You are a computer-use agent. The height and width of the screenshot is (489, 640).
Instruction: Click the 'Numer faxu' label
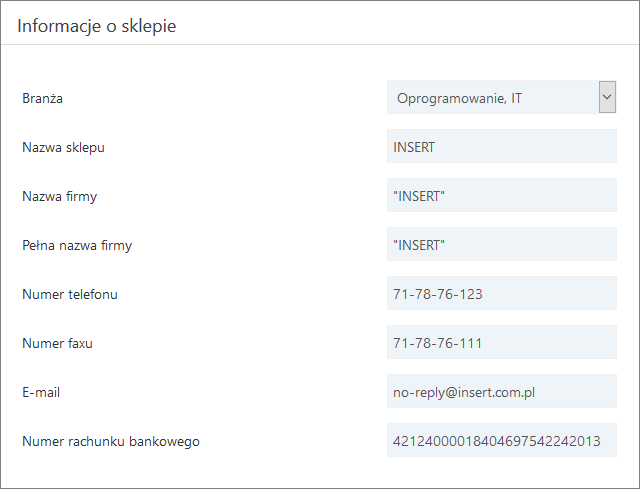57,343
